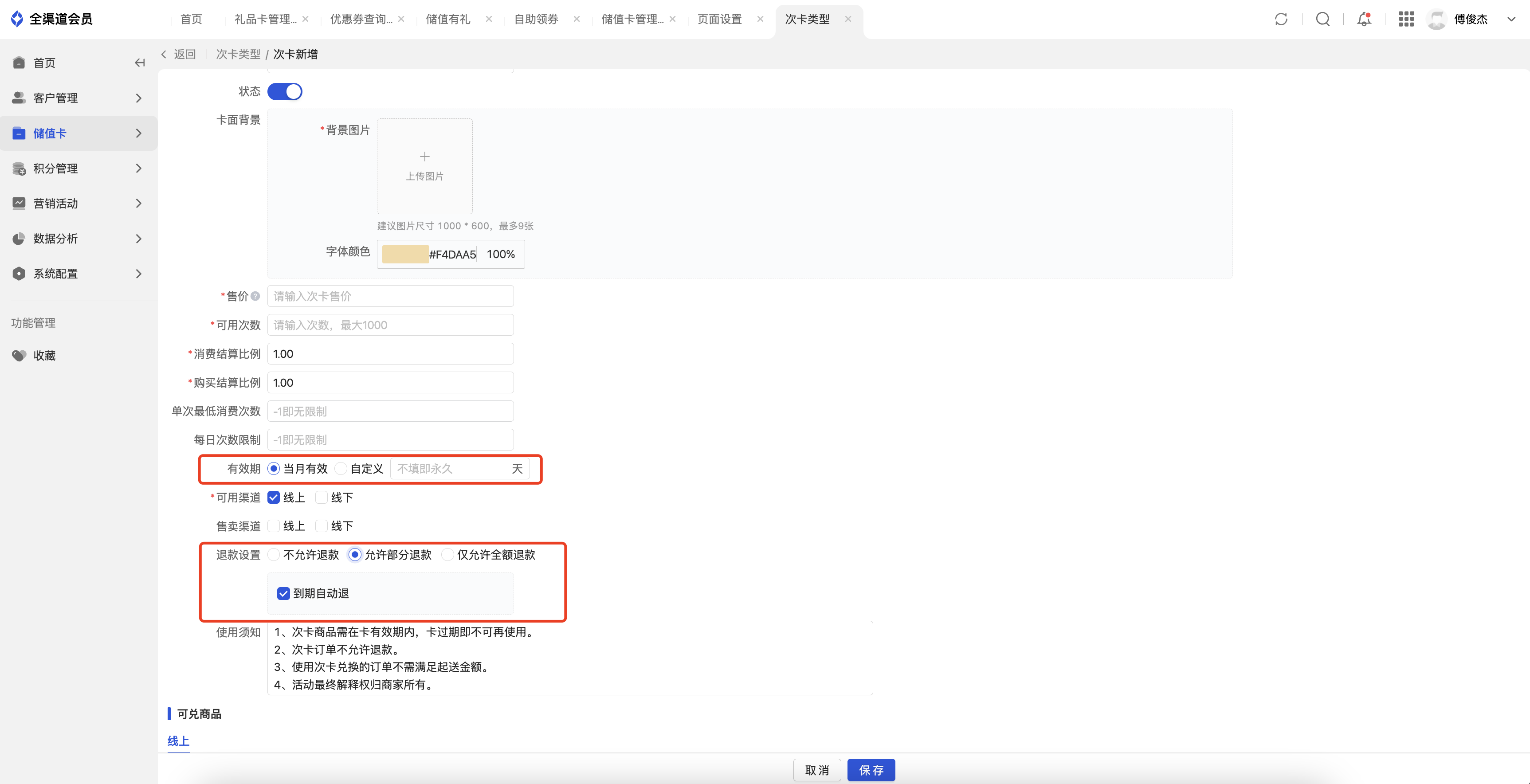Screen dimensions: 1530x784
Task: Click the plus icon to upload image
Action: tap(425, 157)
